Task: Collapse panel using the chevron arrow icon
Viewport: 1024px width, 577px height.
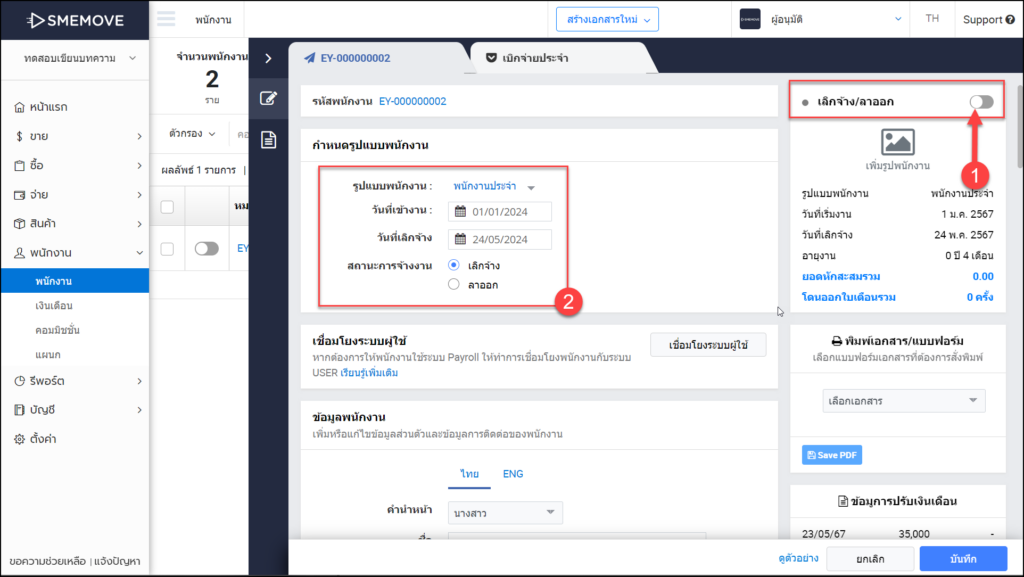Action: (x=267, y=58)
